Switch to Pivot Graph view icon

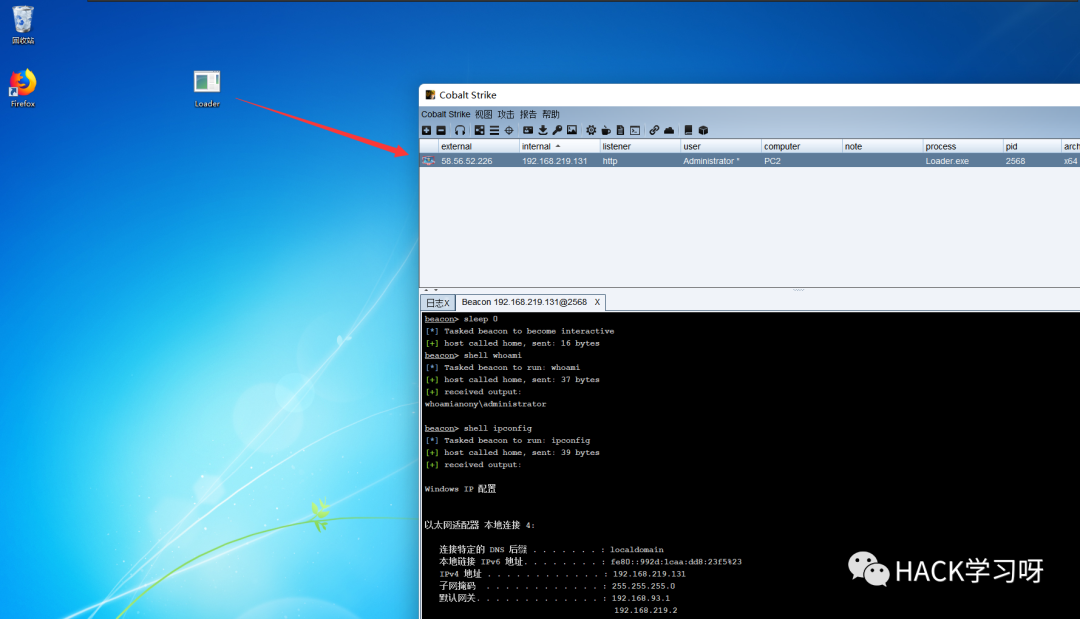(479, 130)
